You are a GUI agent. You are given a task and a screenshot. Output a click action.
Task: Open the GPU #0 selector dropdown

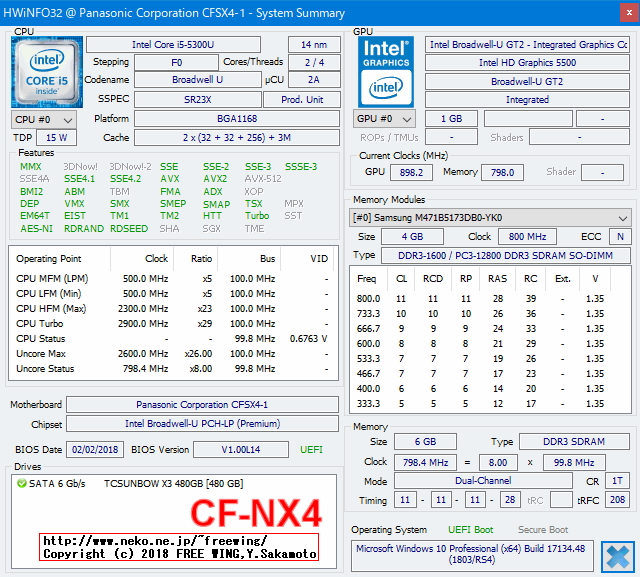point(384,119)
